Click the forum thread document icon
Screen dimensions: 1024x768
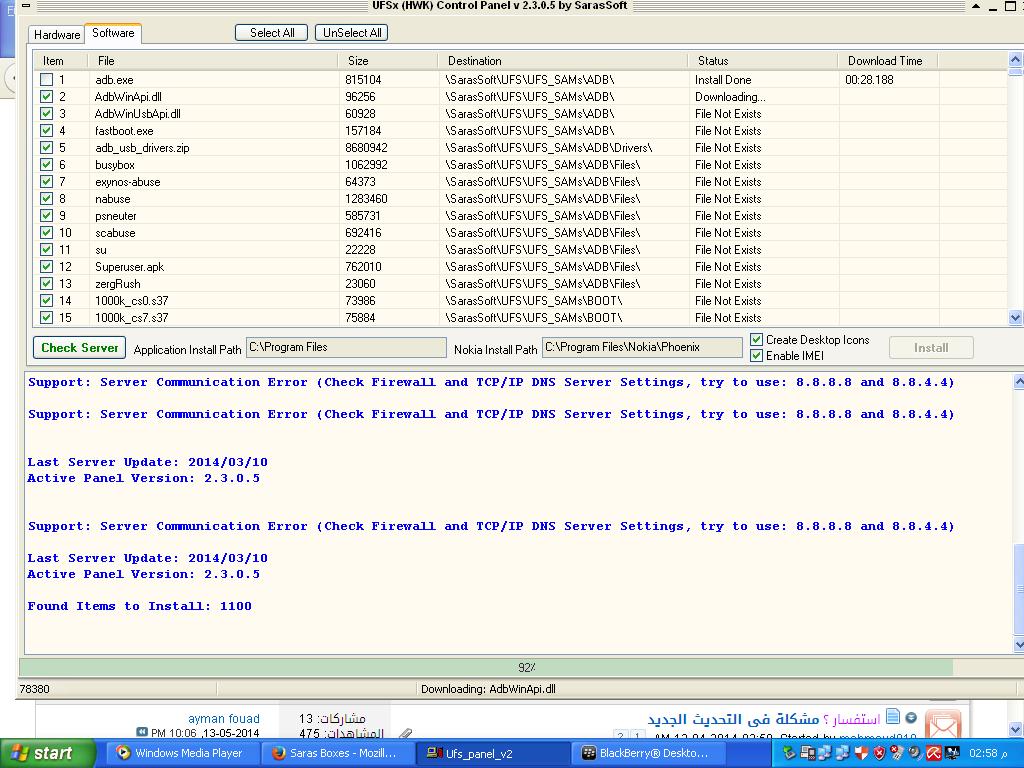893,716
